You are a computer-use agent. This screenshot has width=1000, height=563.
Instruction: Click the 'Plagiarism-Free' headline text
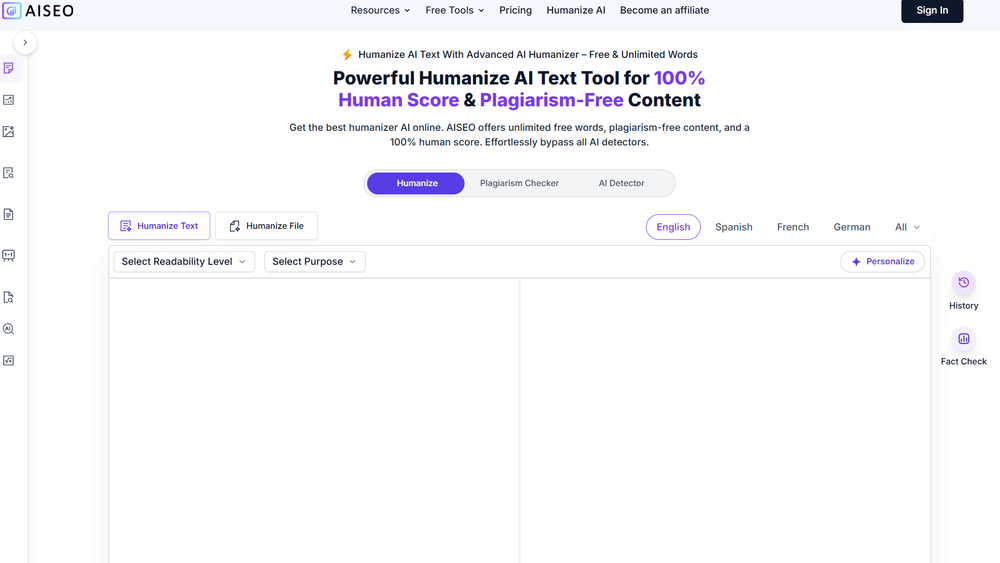(551, 100)
